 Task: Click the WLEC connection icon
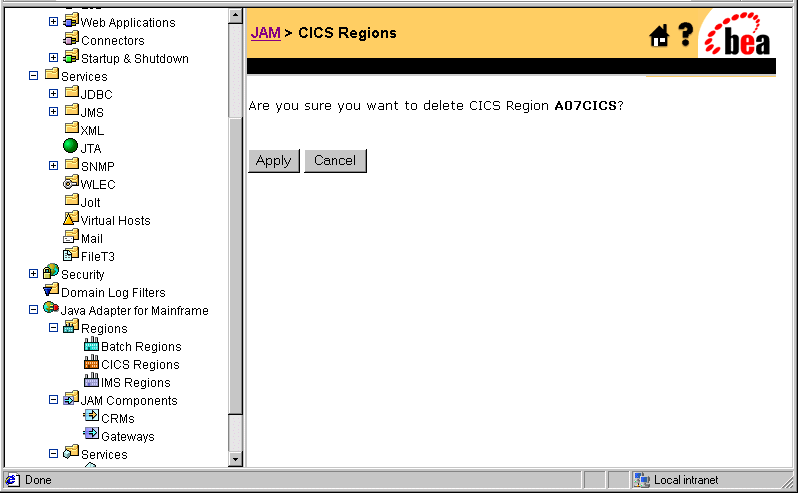(71, 182)
